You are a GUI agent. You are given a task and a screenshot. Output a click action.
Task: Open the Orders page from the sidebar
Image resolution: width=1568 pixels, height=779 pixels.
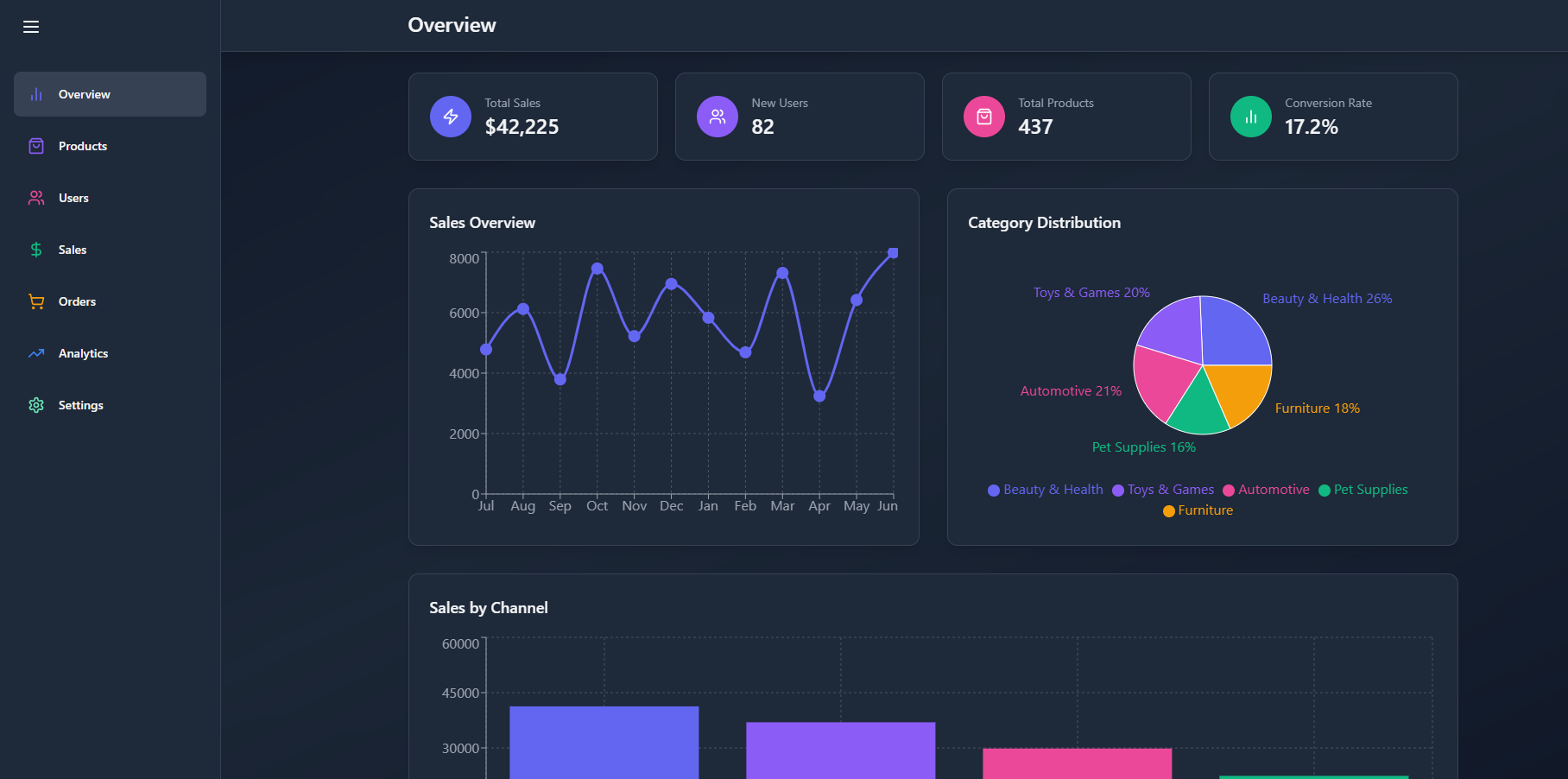click(76, 301)
